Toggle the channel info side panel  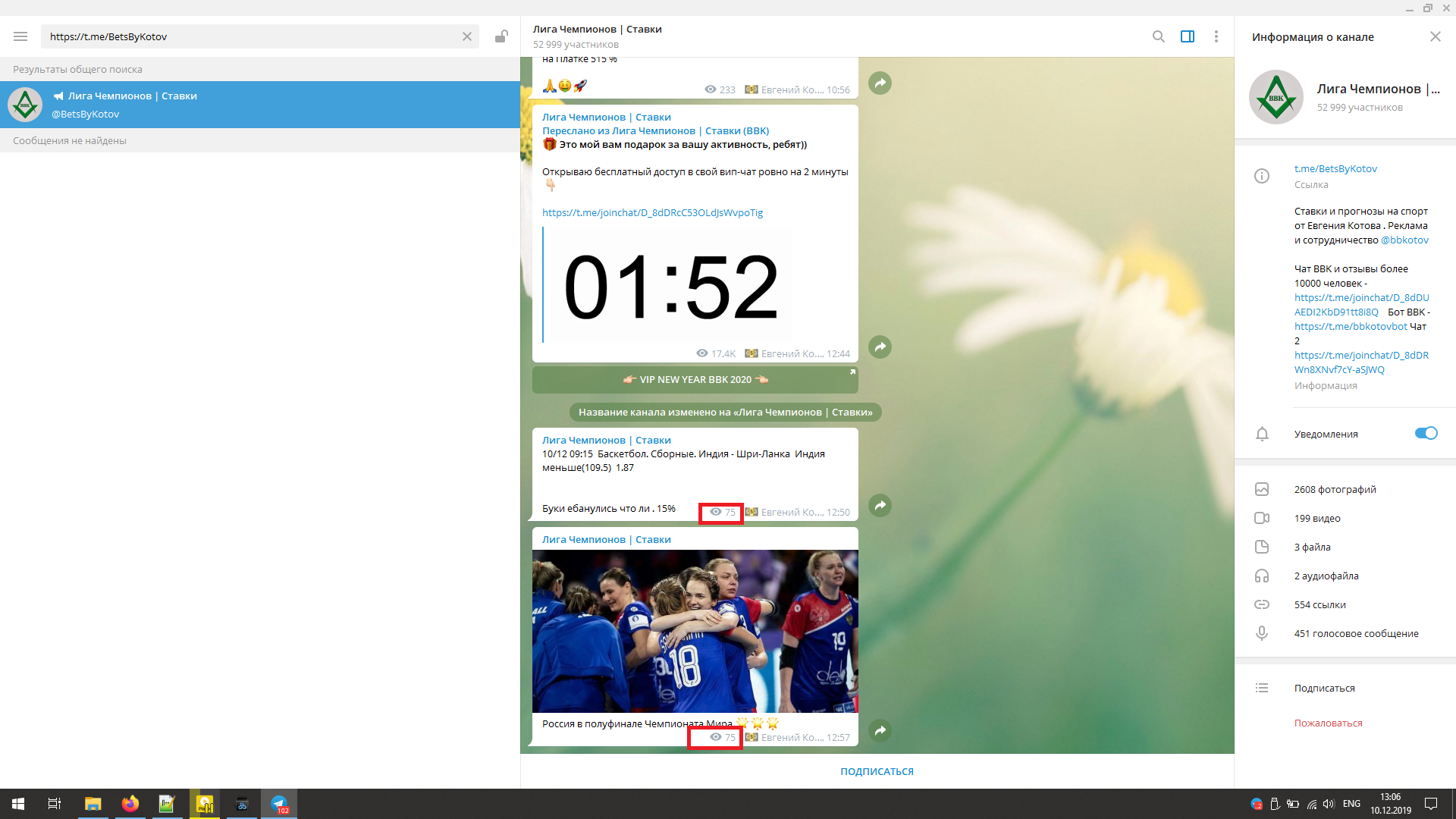coord(1188,36)
